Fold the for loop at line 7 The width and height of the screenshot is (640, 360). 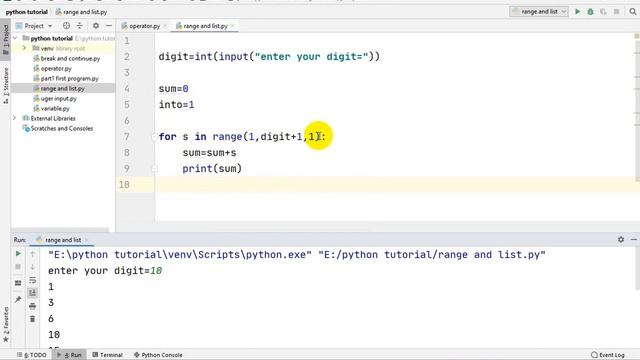155,137
